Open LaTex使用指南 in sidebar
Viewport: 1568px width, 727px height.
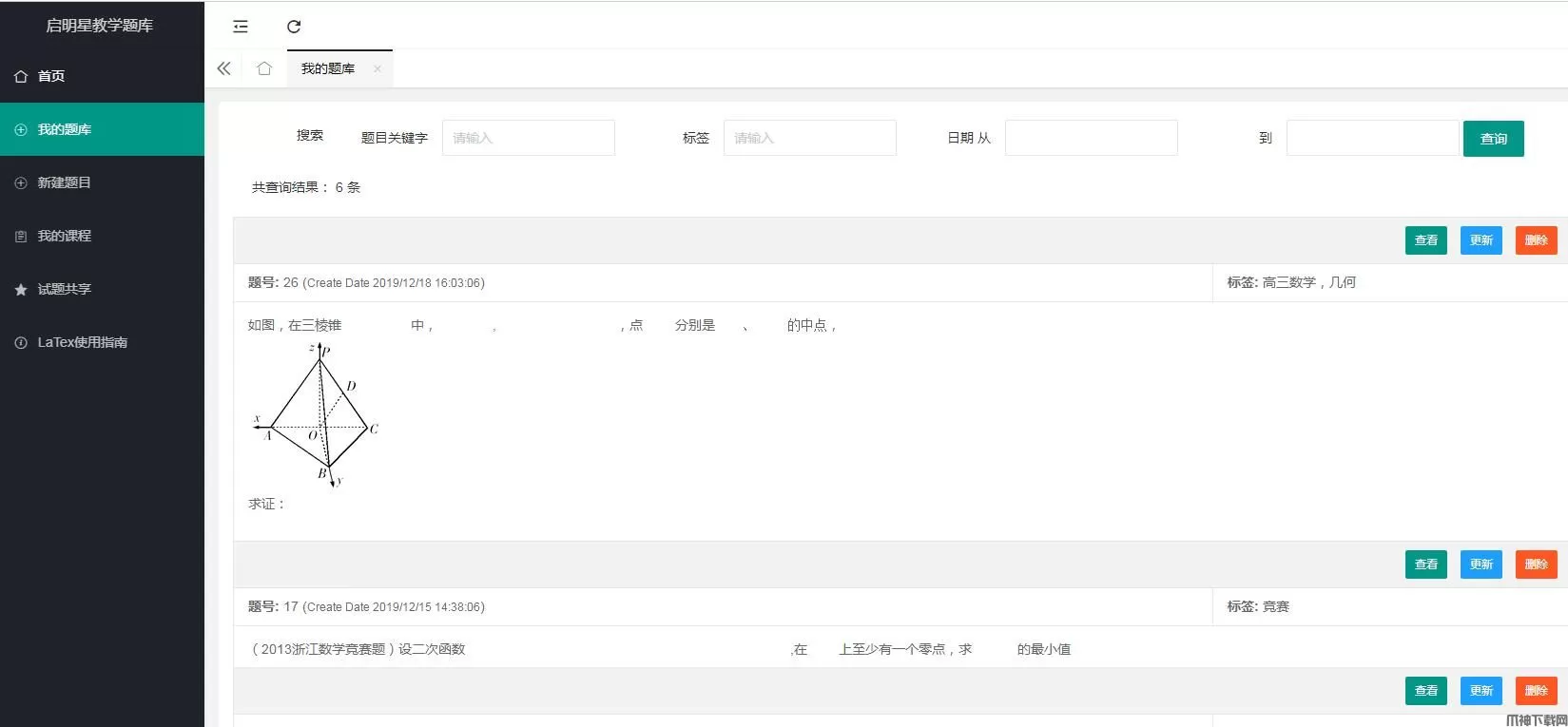click(82, 342)
